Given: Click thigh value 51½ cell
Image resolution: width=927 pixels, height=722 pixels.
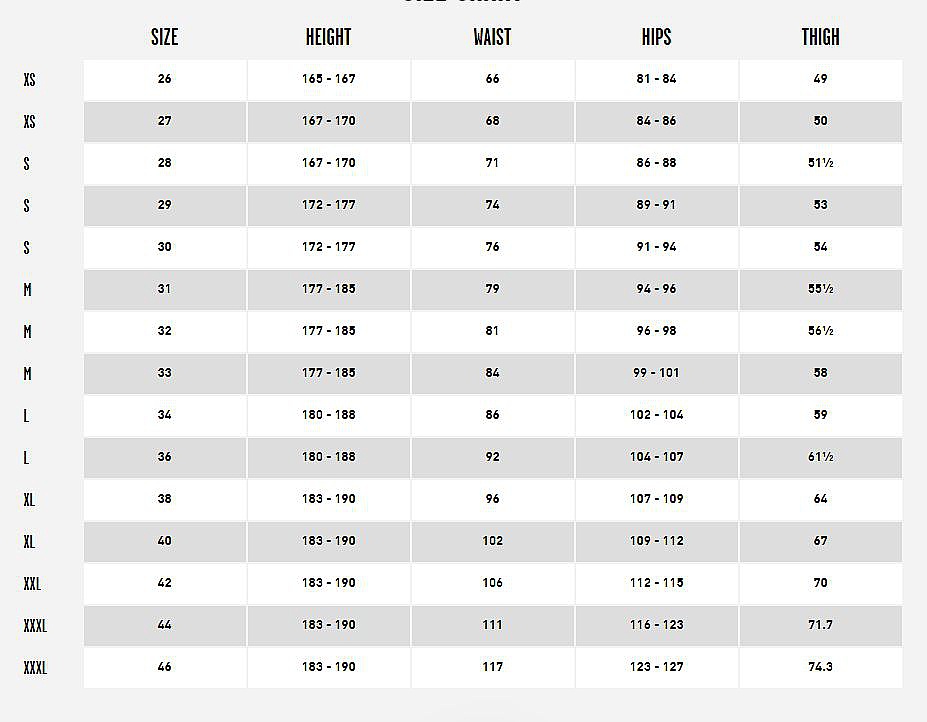Looking at the screenshot, I should (x=821, y=164).
